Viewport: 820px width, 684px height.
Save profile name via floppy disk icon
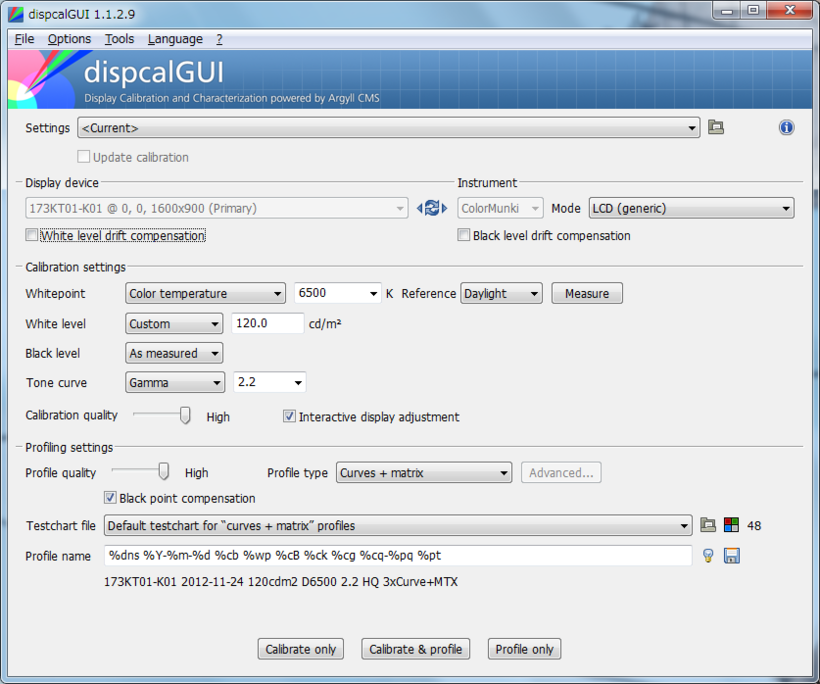[731, 555]
